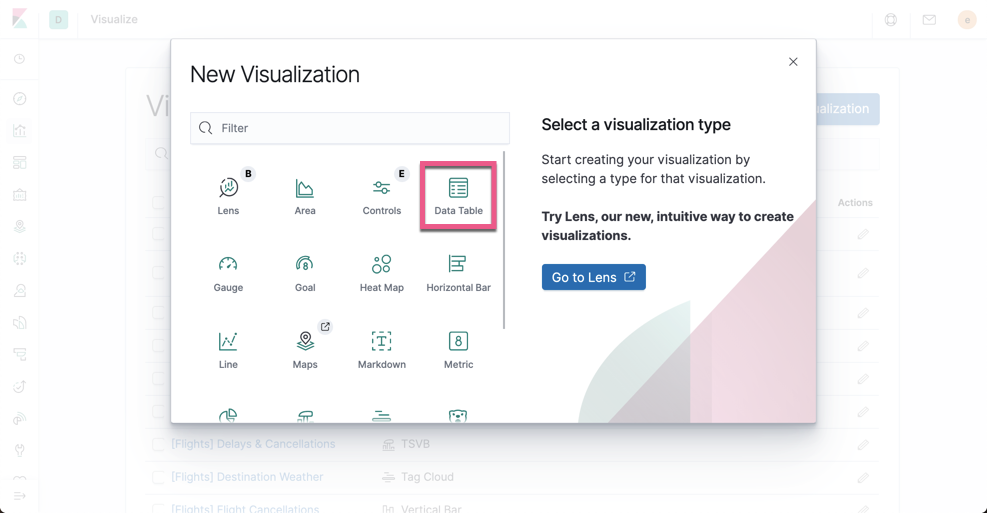
Task: Pick the Controls visualization type
Action: (381, 196)
